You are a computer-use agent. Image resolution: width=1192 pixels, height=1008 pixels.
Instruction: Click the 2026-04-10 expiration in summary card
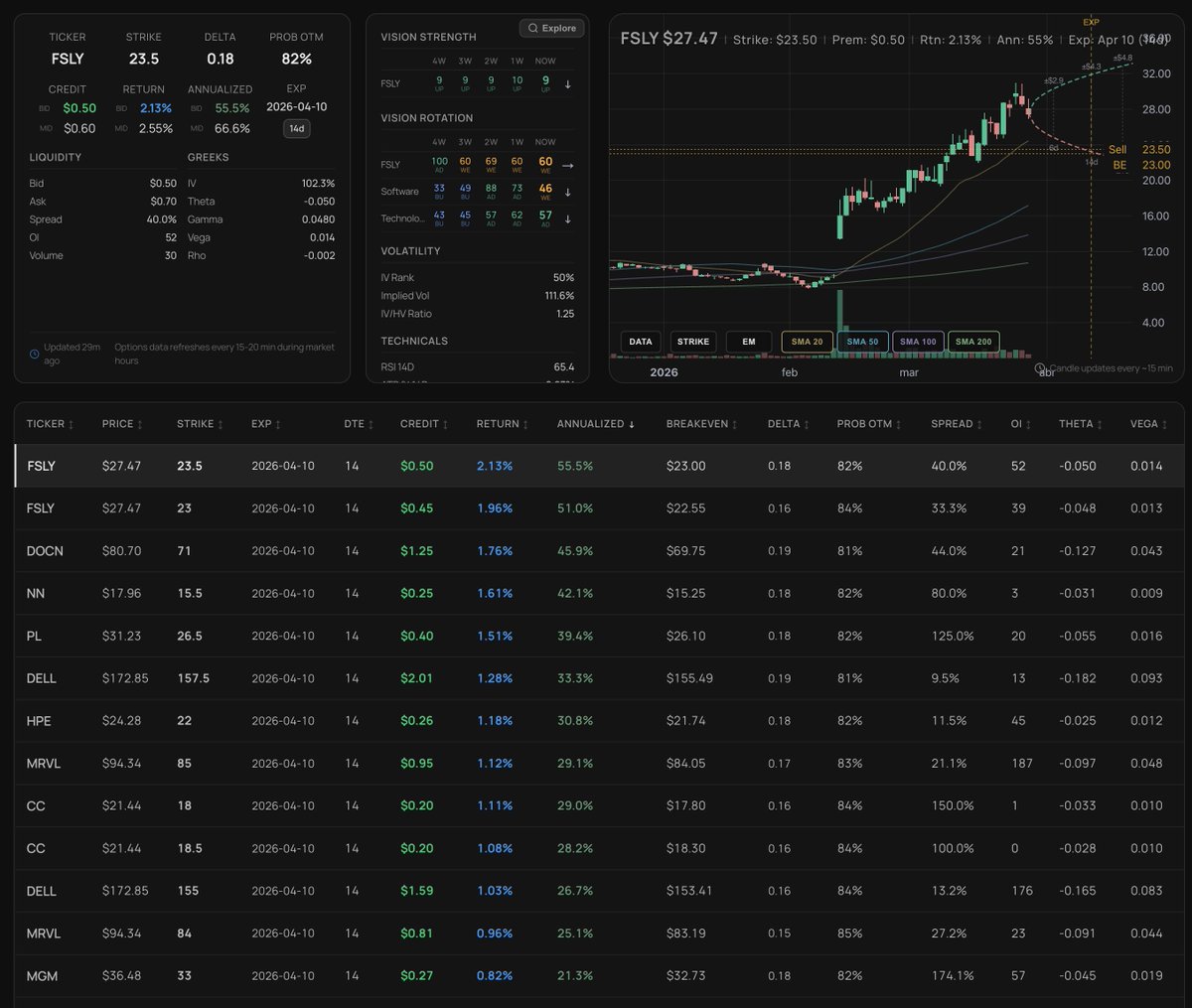tap(296, 107)
